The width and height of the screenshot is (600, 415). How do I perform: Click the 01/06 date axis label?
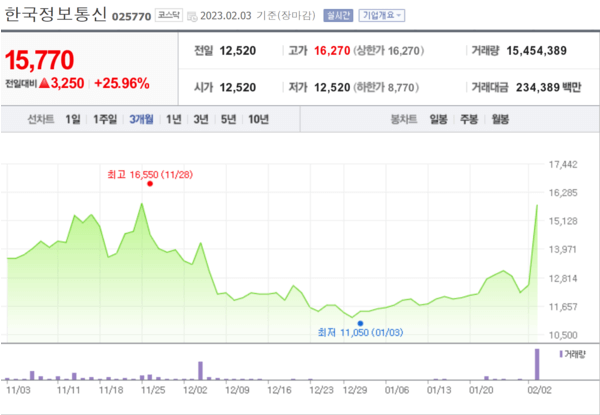(397, 390)
